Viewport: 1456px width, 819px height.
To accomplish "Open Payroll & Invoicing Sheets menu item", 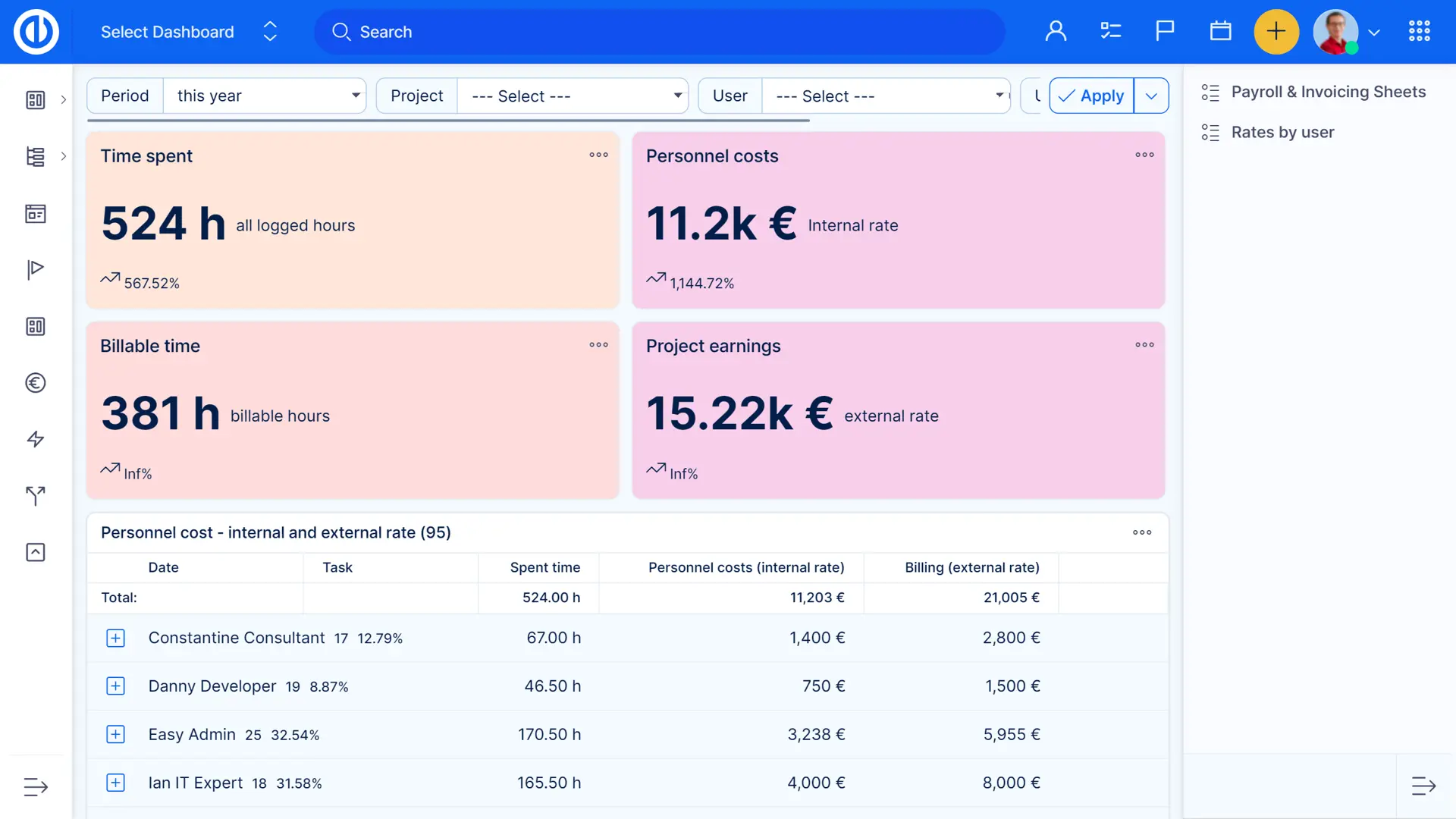I will pos(1328,92).
